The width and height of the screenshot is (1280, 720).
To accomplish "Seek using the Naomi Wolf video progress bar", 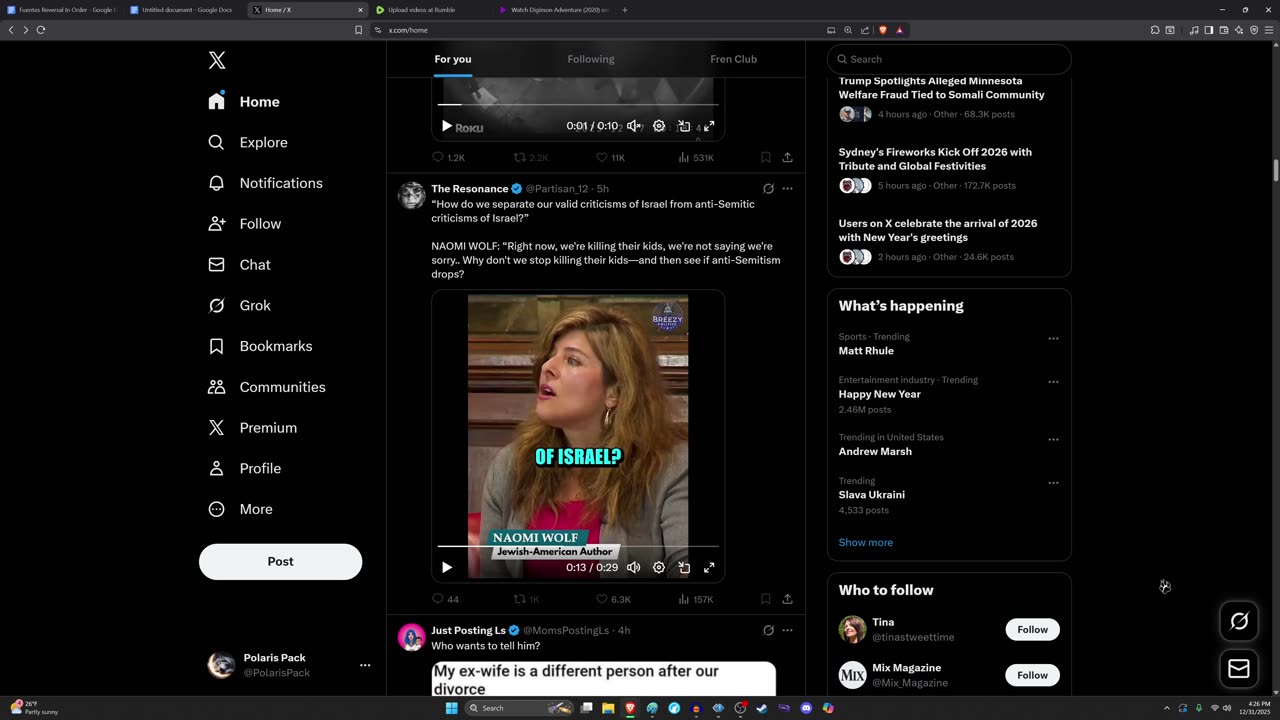I will [578, 547].
